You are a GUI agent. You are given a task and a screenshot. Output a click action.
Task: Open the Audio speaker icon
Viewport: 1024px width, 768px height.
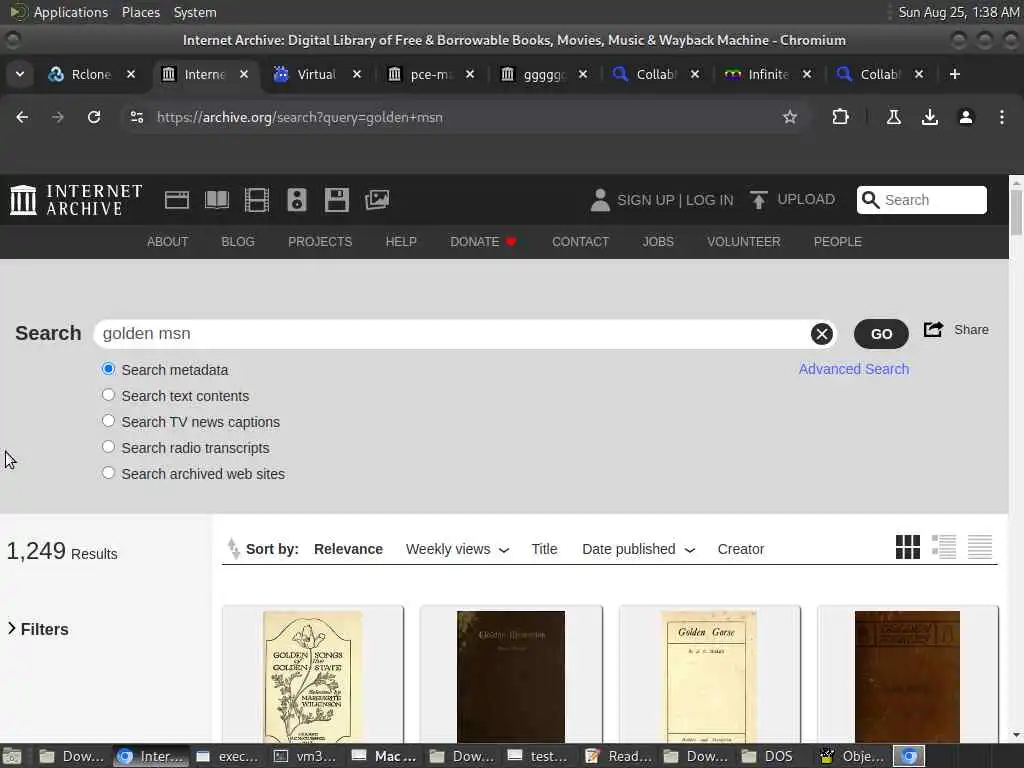click(296, 200)
